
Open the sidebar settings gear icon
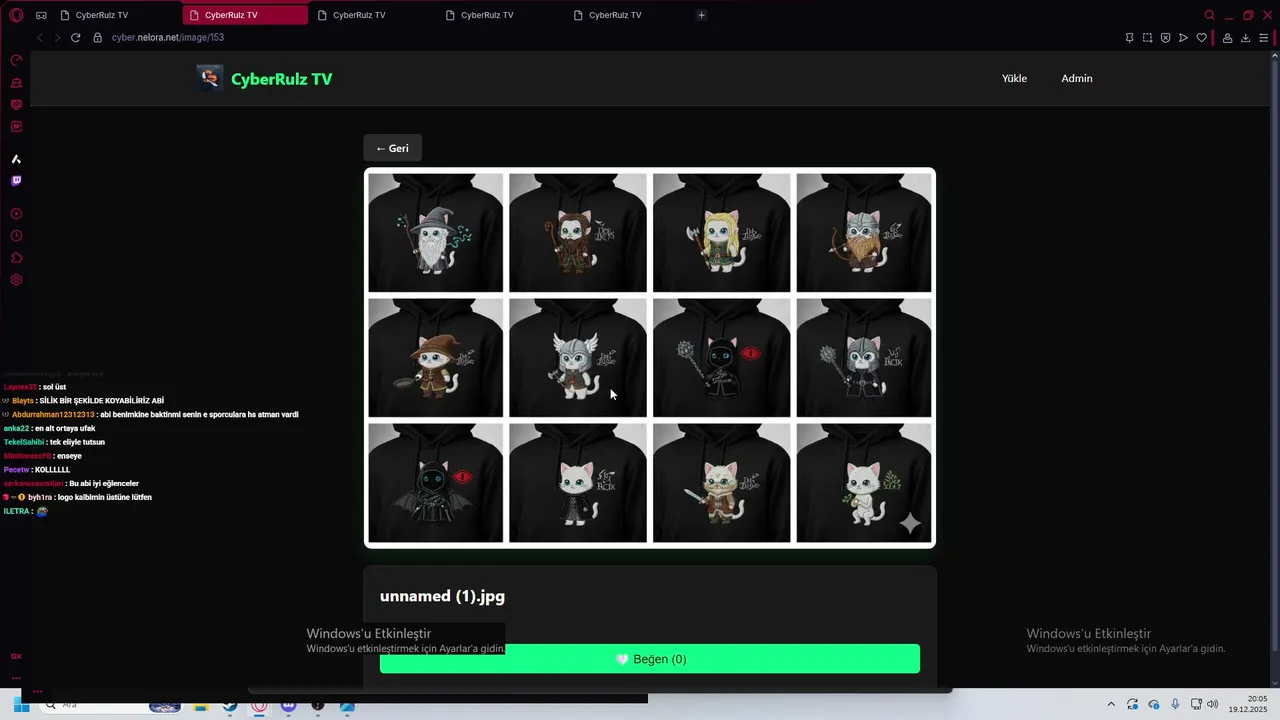(x=16, y=280)
